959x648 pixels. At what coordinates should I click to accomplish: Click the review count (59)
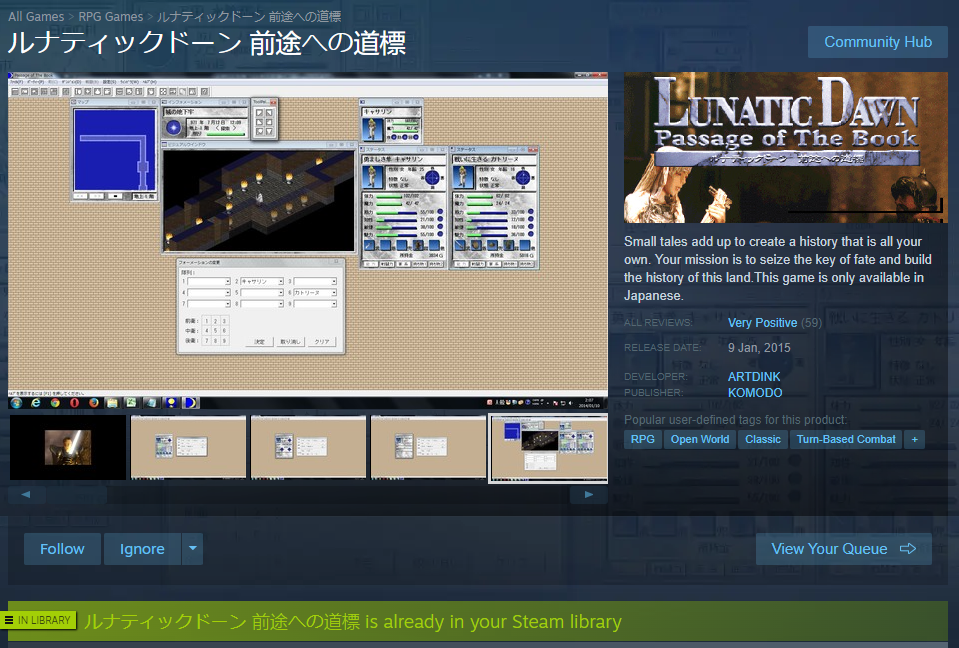coord(812,323)
